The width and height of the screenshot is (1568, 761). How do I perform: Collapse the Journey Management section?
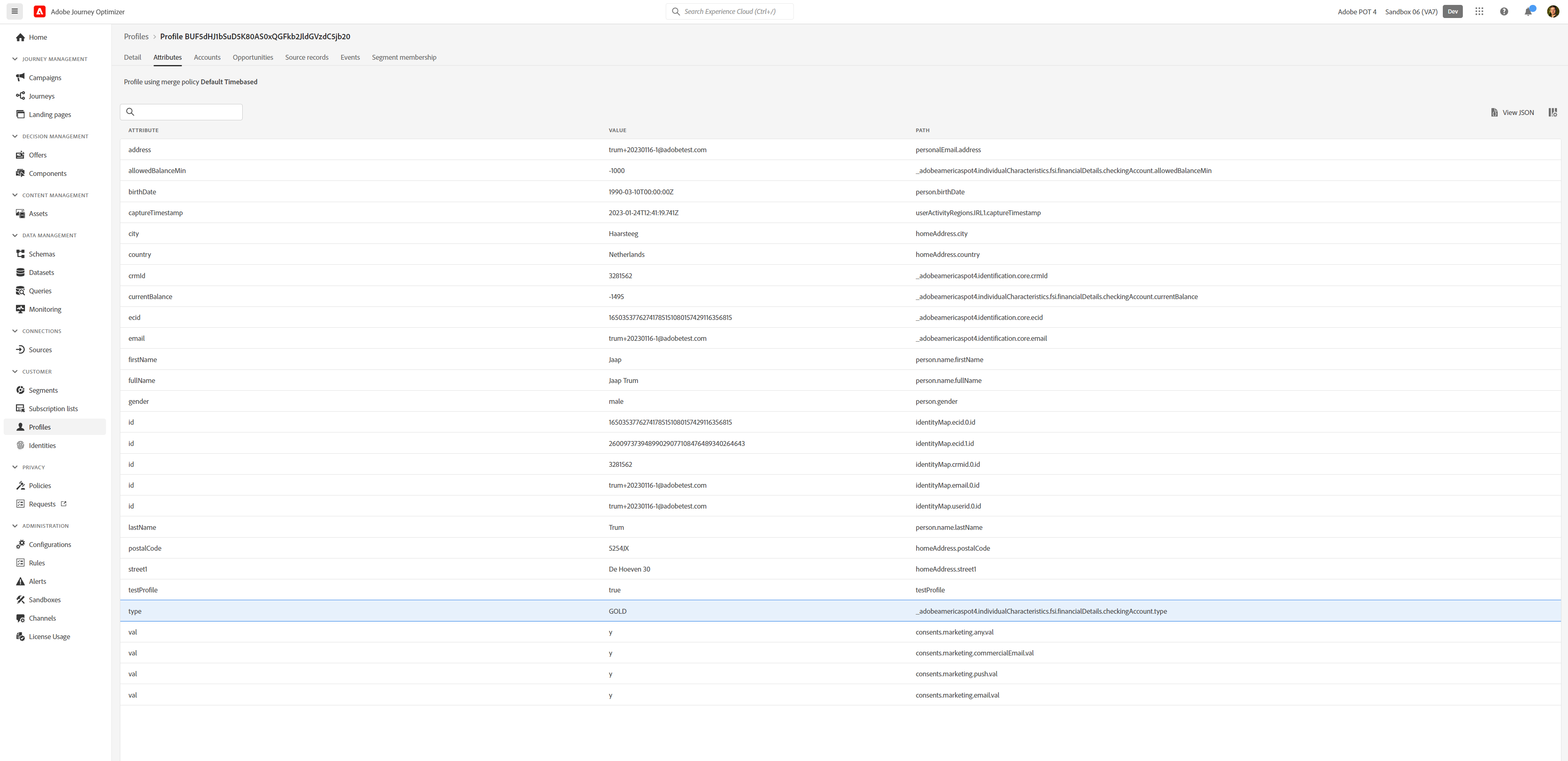point(15,59)
